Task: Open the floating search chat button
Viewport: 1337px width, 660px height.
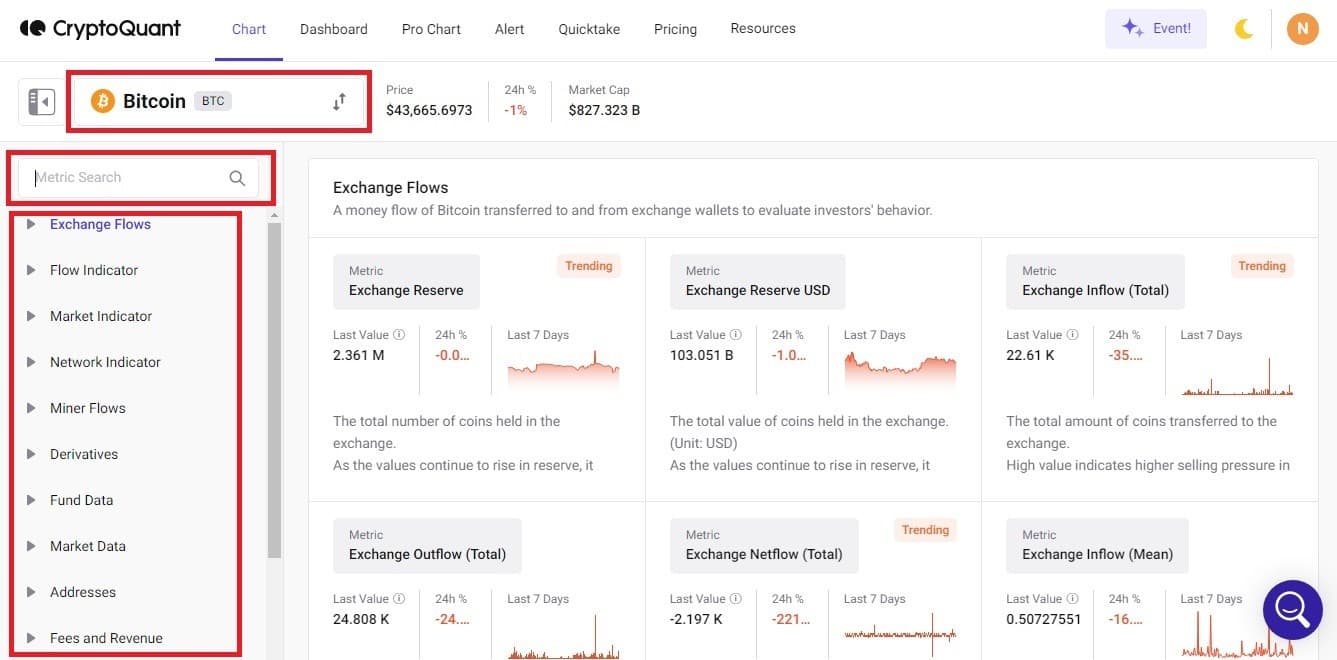Action: click(1293, 609)
